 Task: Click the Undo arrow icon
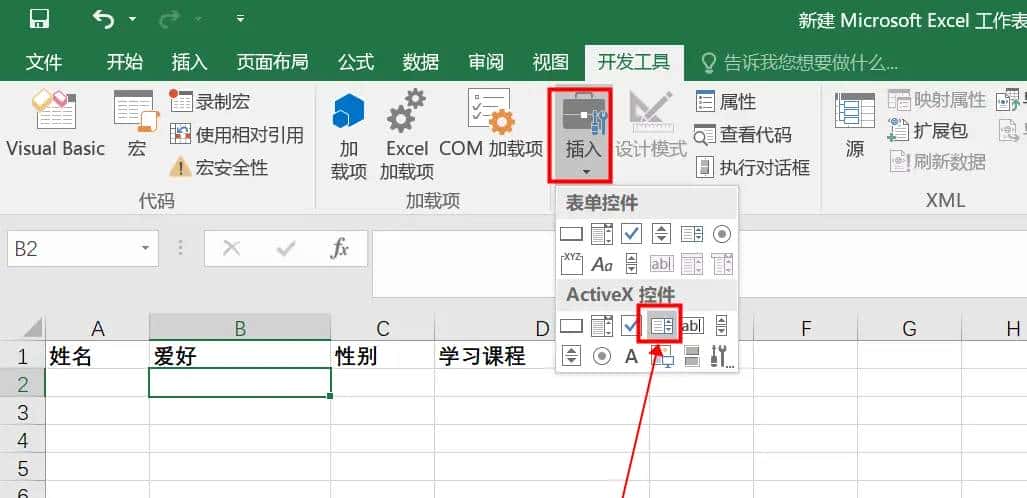pos(103,19)
